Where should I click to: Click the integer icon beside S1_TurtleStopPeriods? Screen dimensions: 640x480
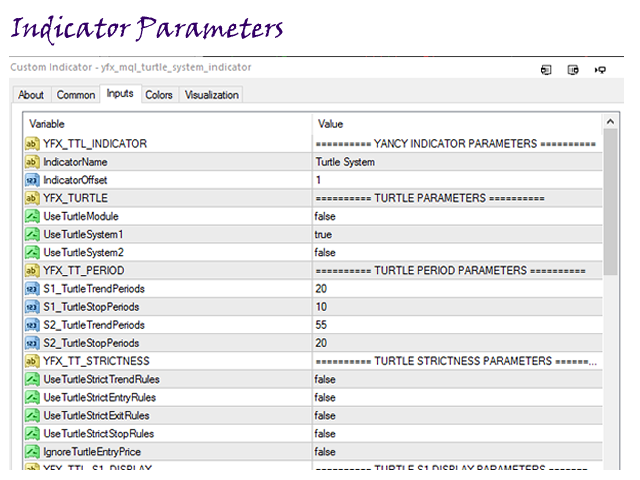click(x=32, y=307)
